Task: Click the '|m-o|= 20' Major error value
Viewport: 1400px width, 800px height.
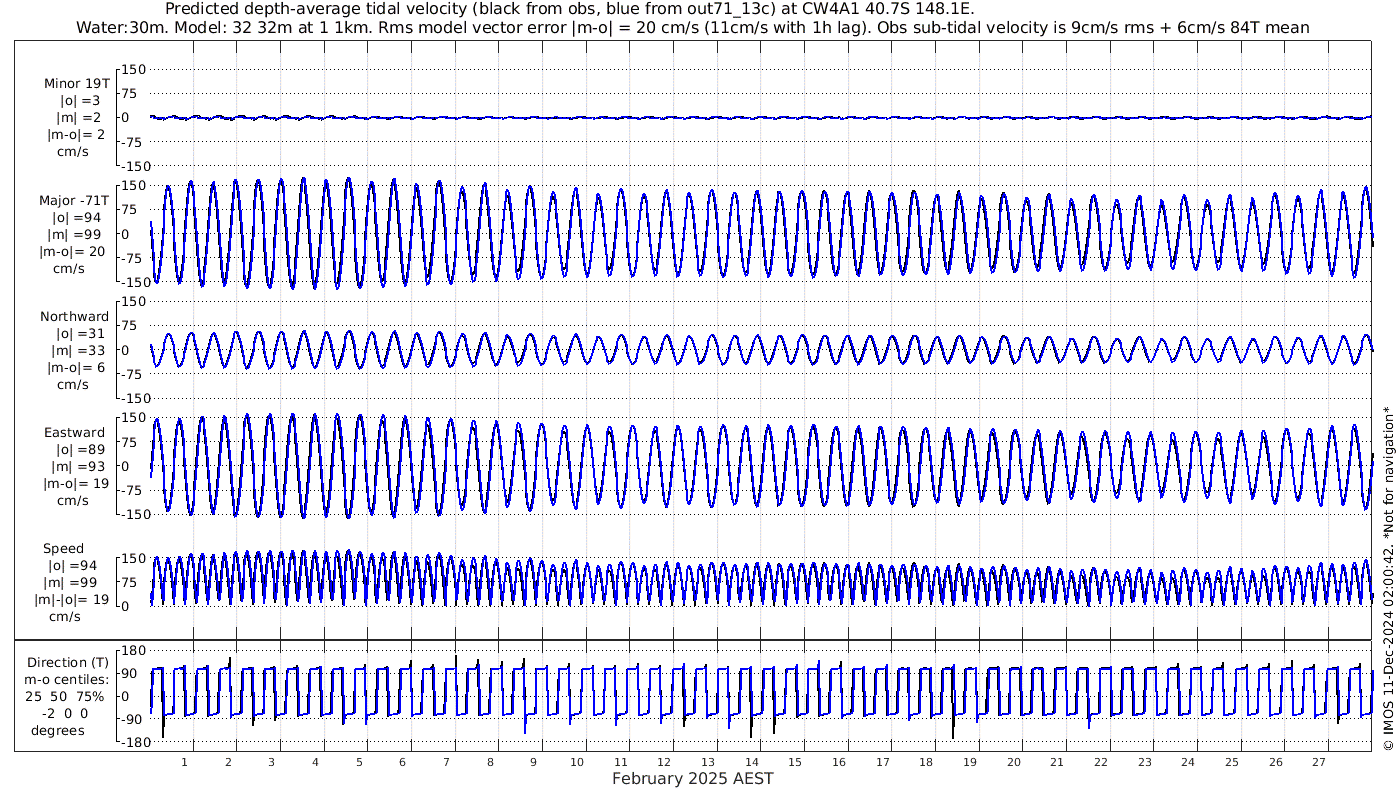Action: point(73,251)
